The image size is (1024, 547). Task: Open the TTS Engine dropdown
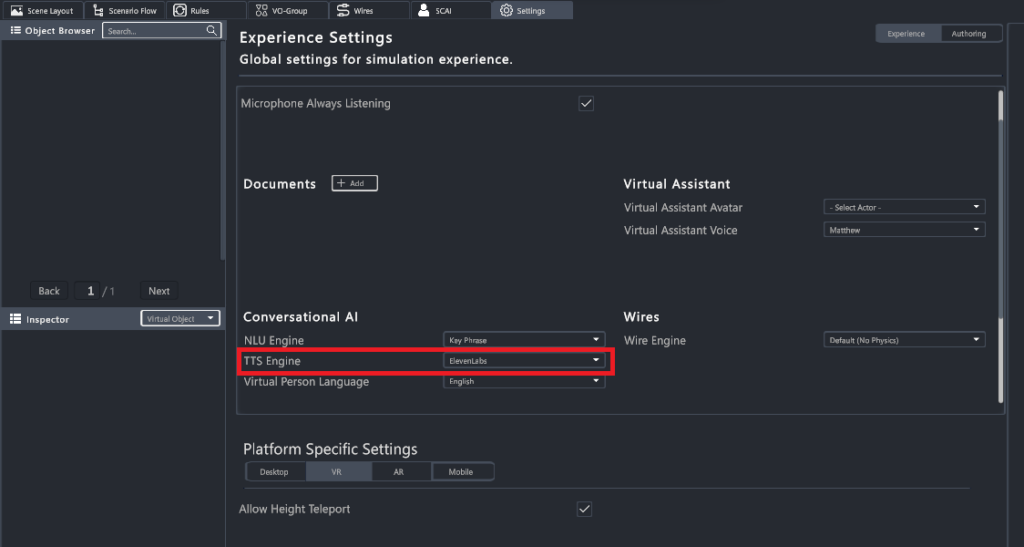524,360
